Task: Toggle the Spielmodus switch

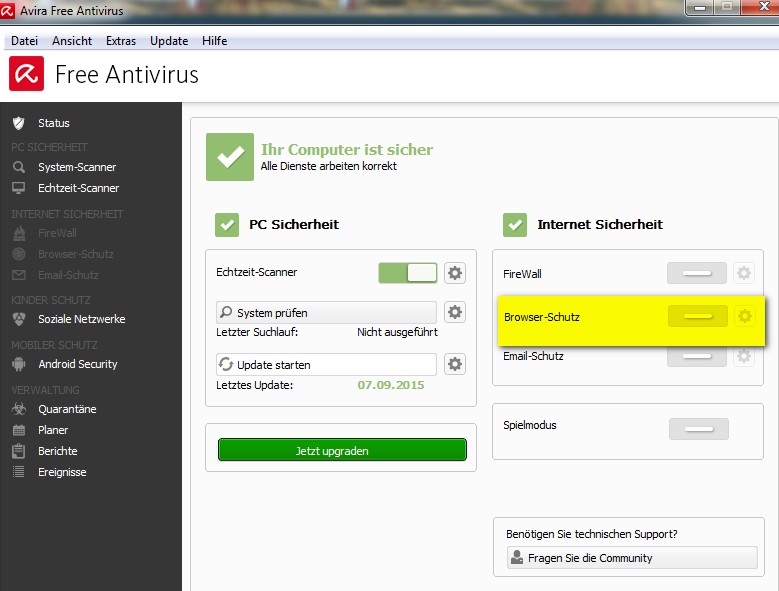Action: click(x=699, y=429)
